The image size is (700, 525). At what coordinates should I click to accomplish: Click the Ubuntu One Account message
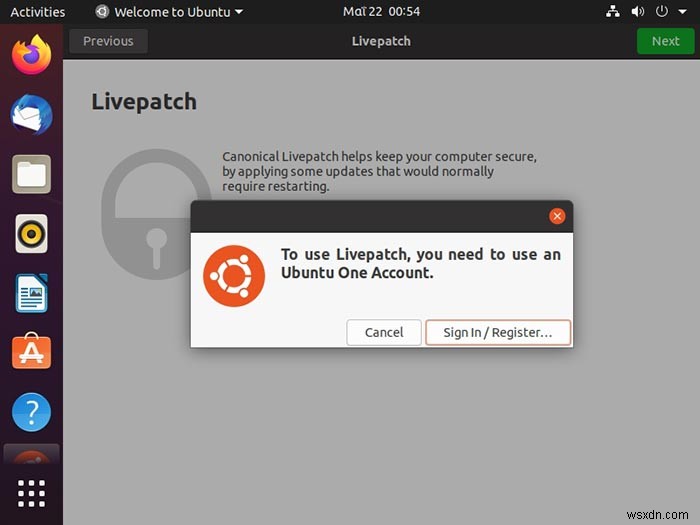point(421,263)
